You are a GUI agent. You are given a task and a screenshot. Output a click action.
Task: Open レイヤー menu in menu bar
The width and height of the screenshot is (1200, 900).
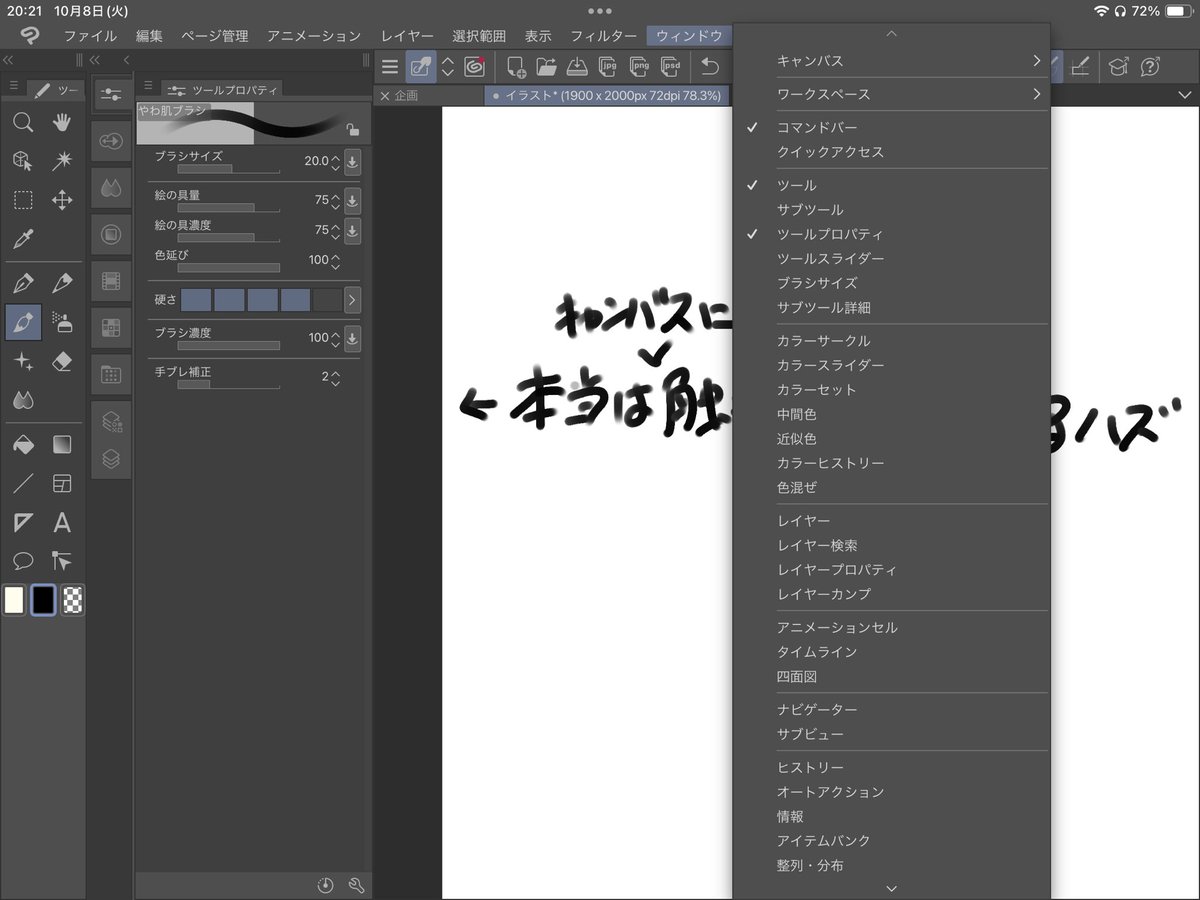coord(407,36)
